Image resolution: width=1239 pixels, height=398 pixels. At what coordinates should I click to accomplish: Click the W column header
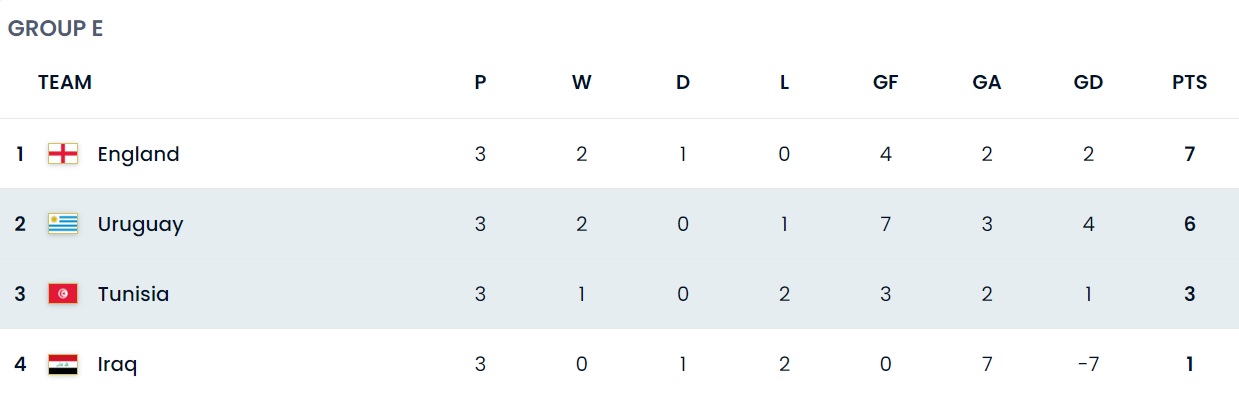[x=582, y=83]
